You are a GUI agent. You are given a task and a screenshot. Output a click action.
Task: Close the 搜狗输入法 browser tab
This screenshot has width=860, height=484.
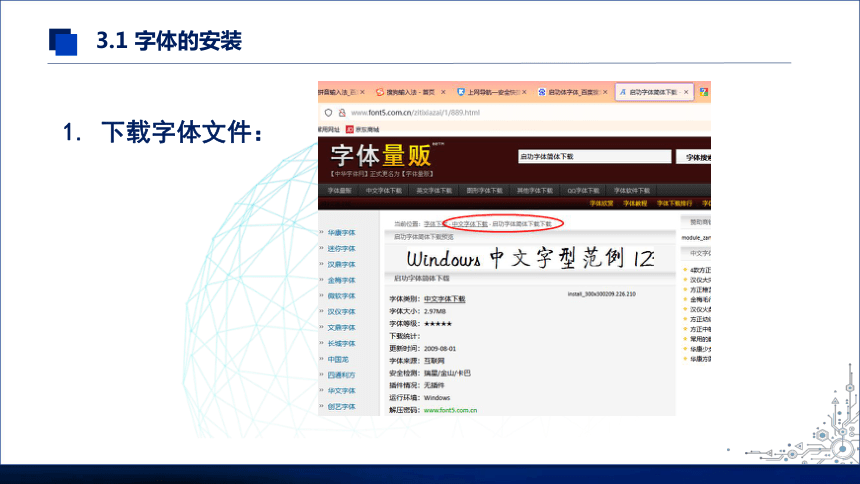coord(443,92)
